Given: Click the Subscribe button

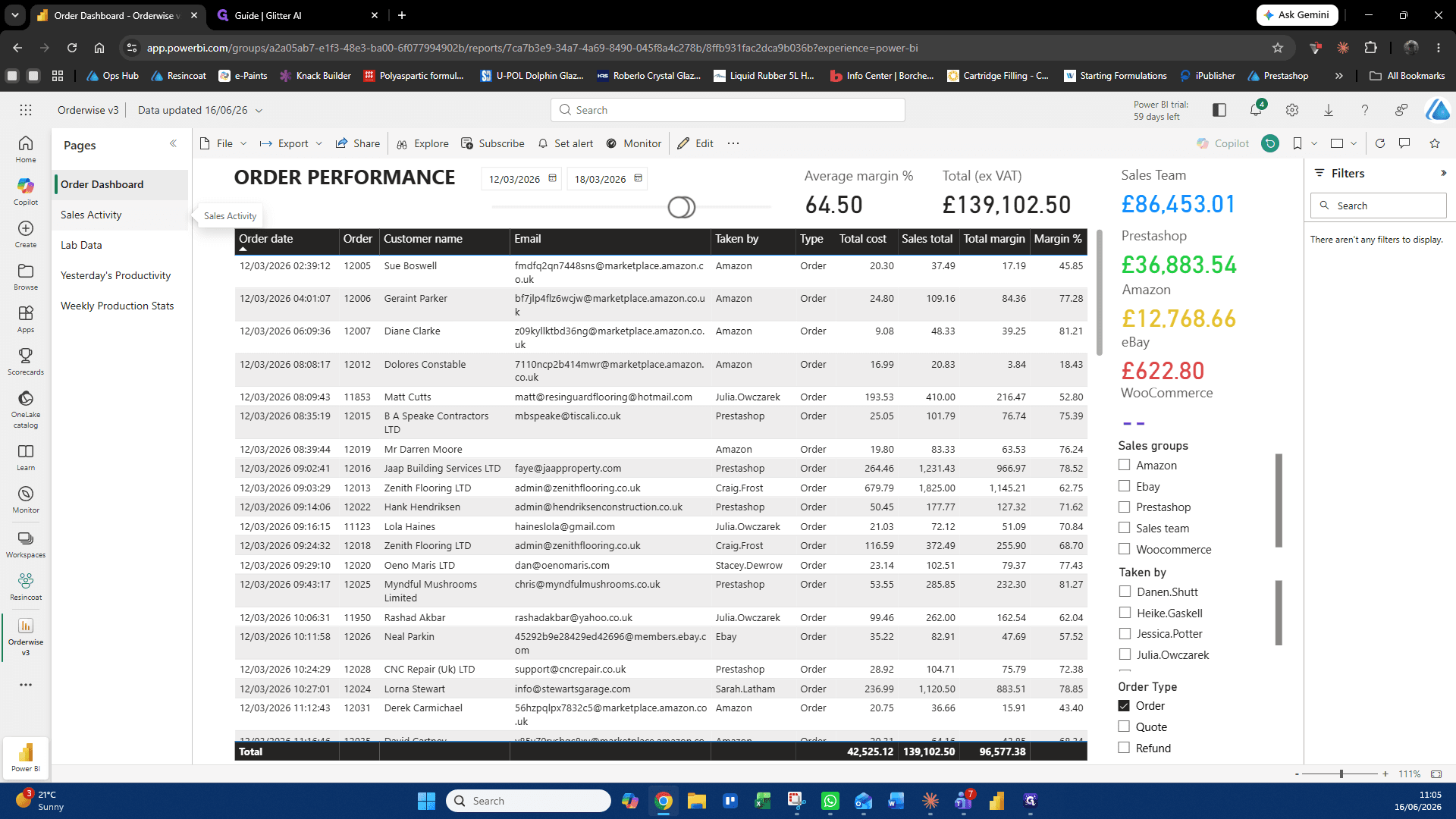Looking at the screenshot, I should tap(493, 143).
